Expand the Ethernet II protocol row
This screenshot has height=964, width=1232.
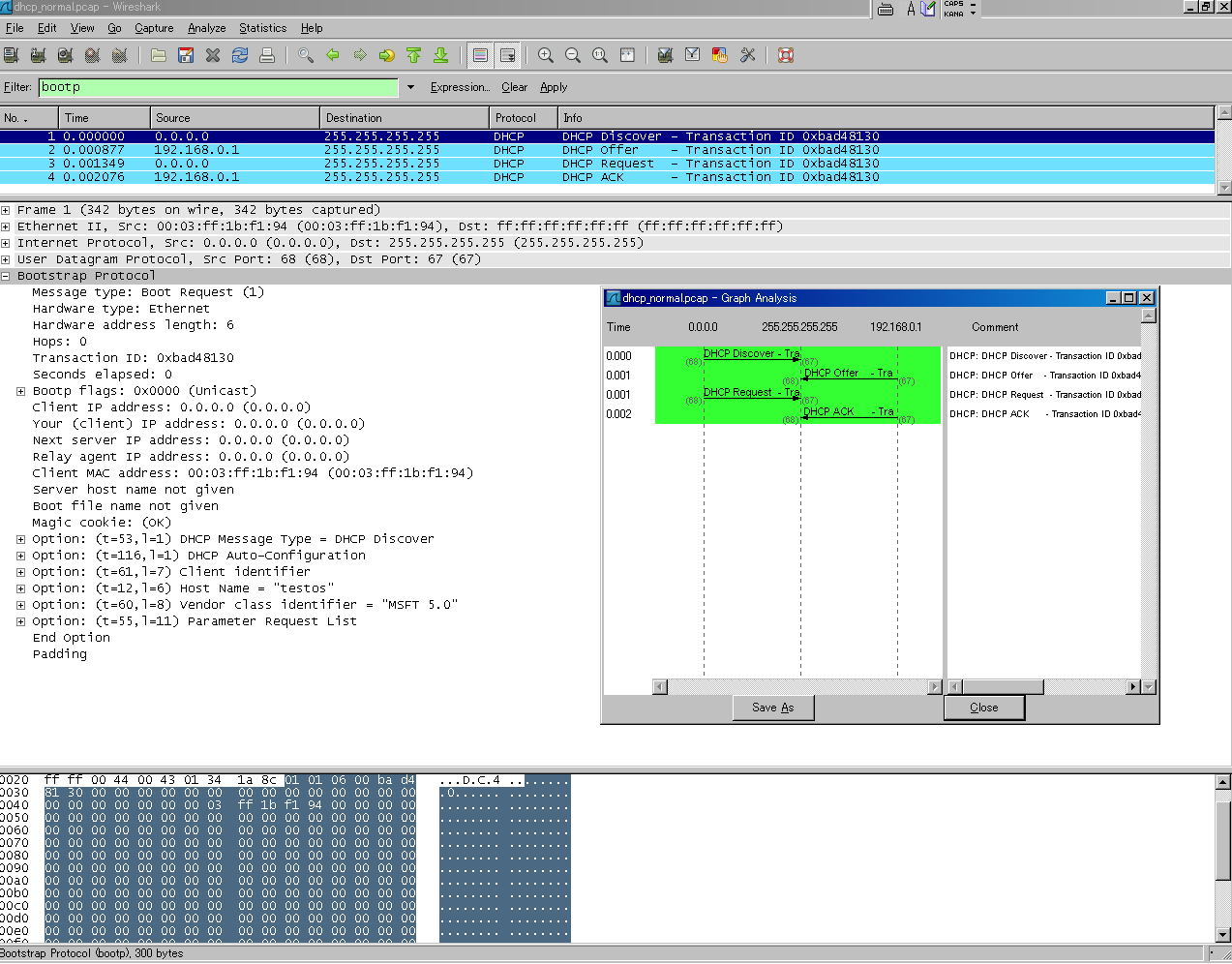pyautogui.click(x=6, y=226)
